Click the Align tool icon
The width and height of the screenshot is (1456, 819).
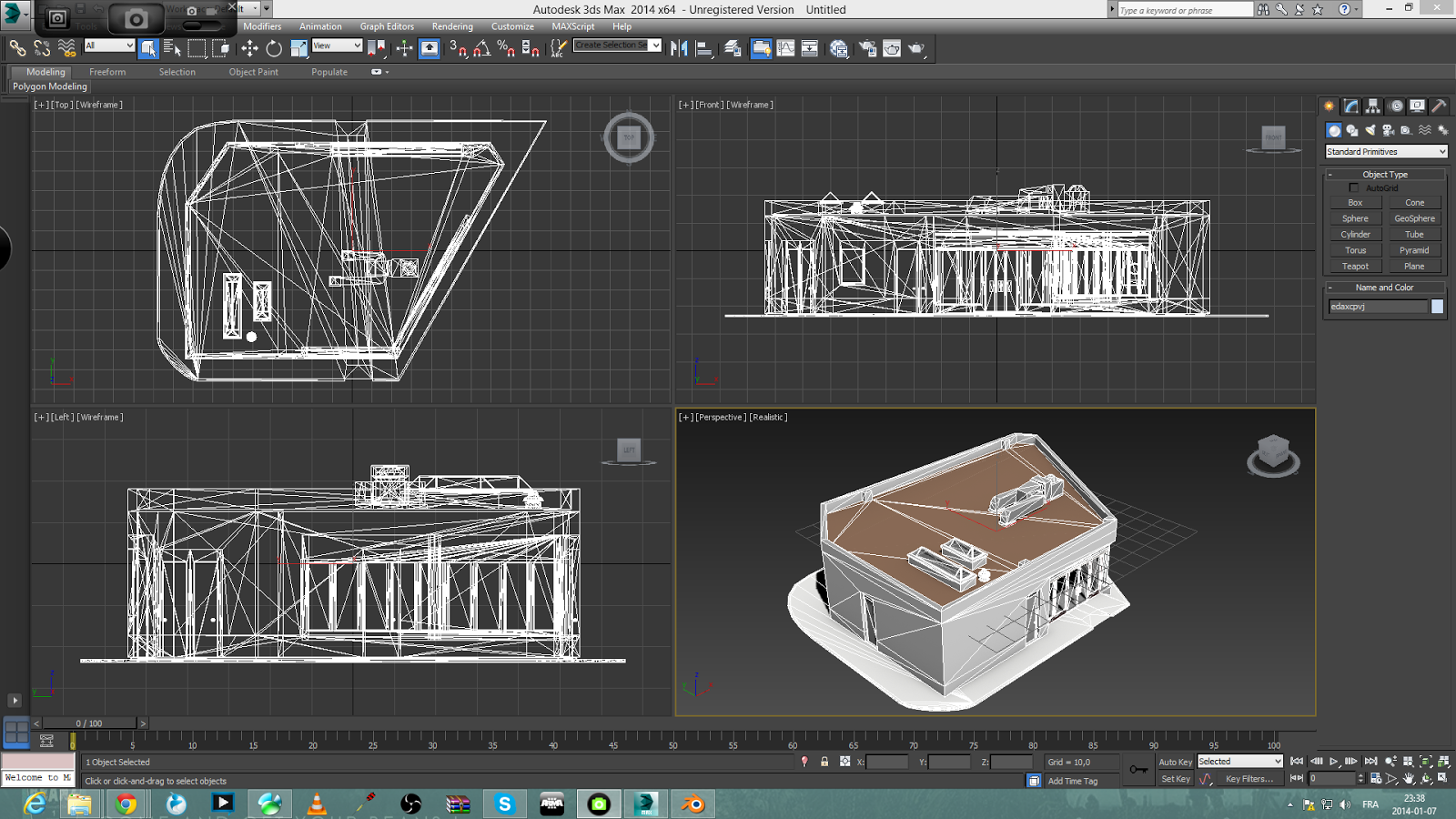[x=703, y=48]
